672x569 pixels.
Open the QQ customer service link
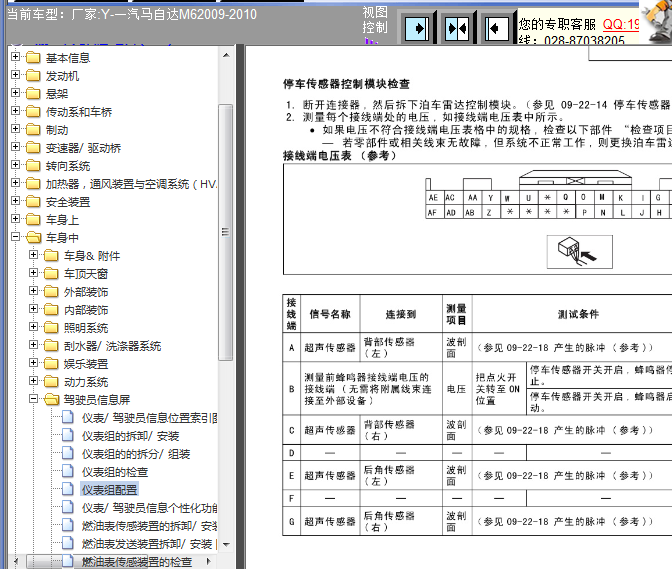pyautogui.click(x=621, y=24)
